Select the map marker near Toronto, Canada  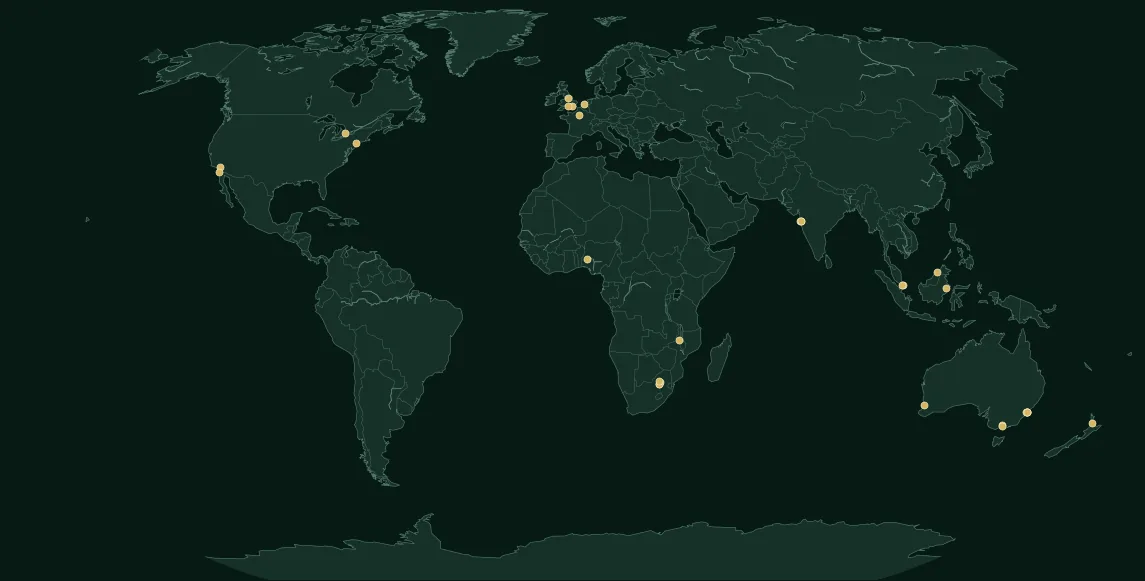pyautogui.click(x=345, y=134)
